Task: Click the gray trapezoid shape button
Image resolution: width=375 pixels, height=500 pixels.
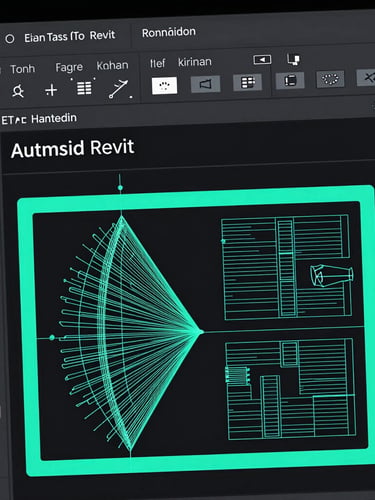Action: (205, 84)
